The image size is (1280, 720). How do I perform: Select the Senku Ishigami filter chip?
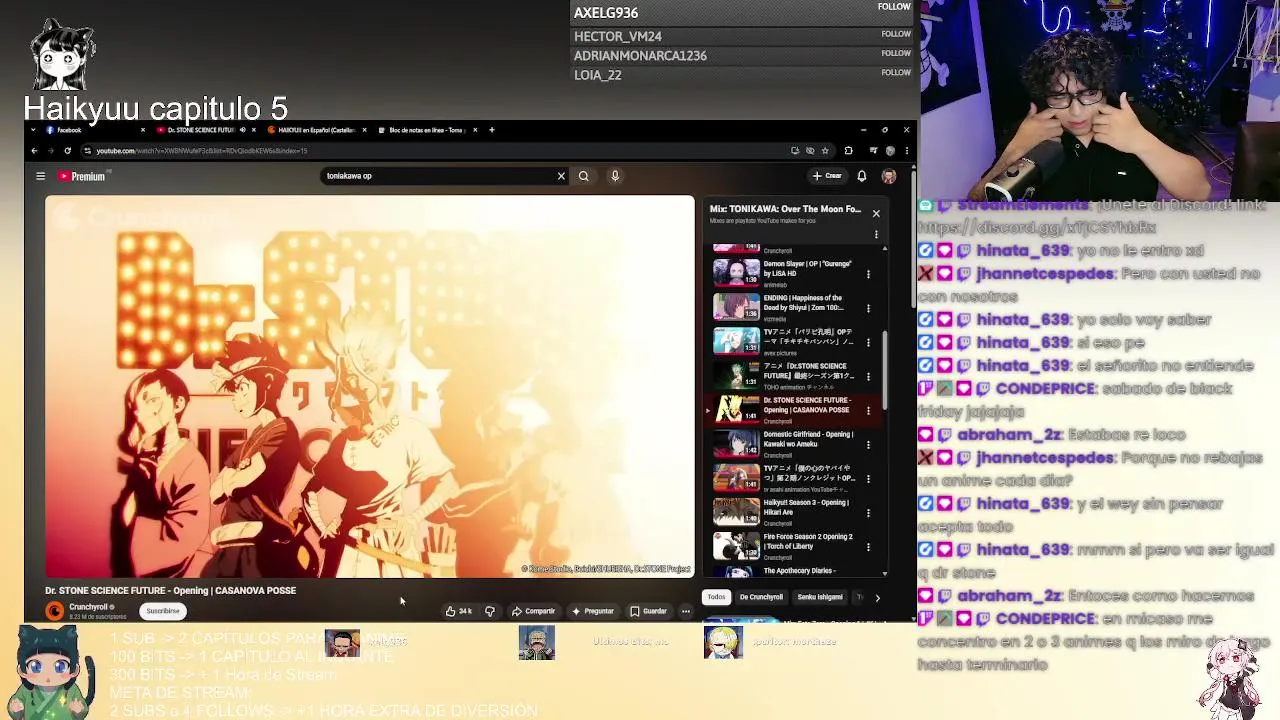click(x=820, y=597)
